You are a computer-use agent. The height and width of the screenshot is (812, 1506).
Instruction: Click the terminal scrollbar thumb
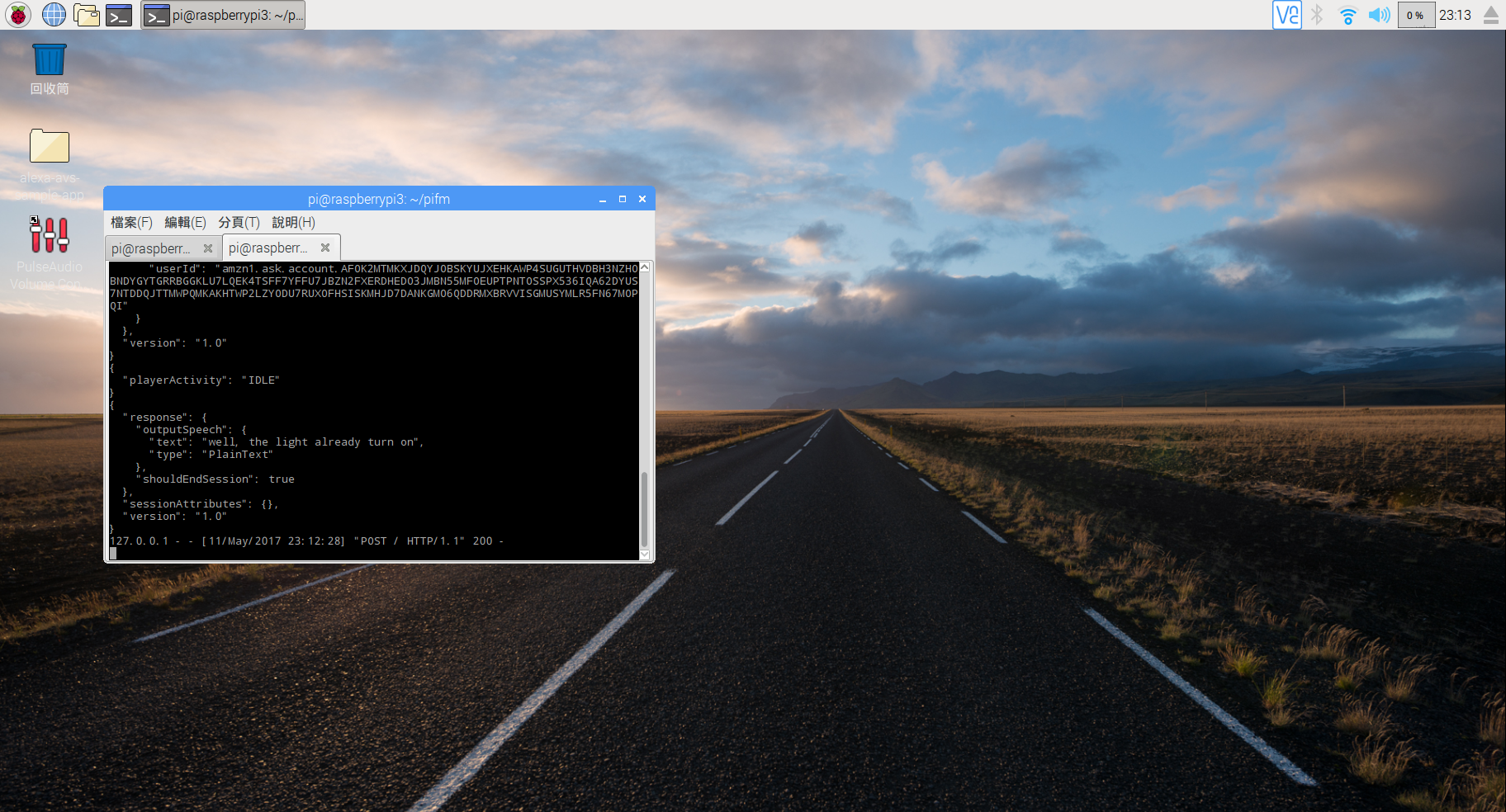pos(645,509)
